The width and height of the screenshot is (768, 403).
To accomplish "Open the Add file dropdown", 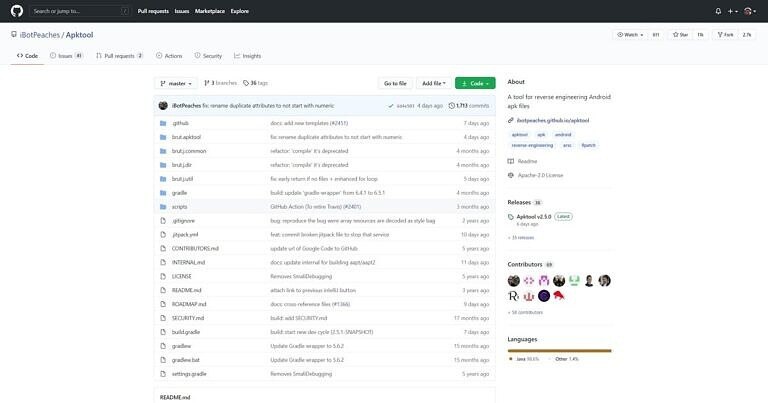I will (x=434, y=83).
